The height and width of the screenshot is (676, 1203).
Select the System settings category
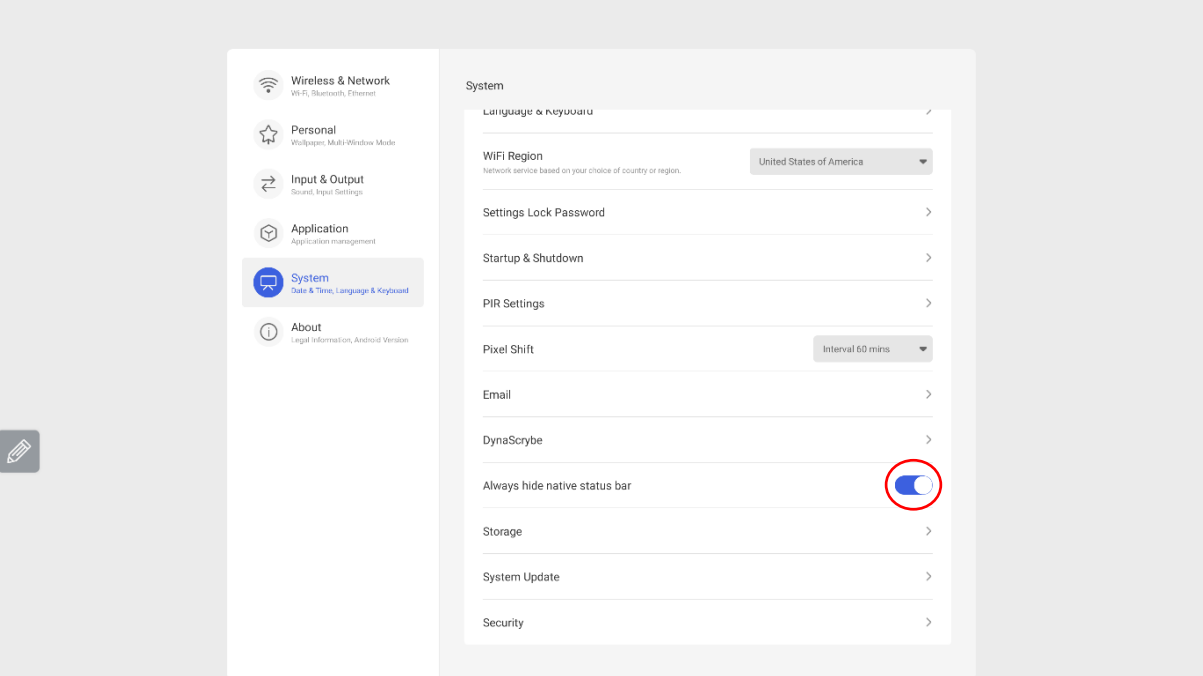(x=332, y=282)
